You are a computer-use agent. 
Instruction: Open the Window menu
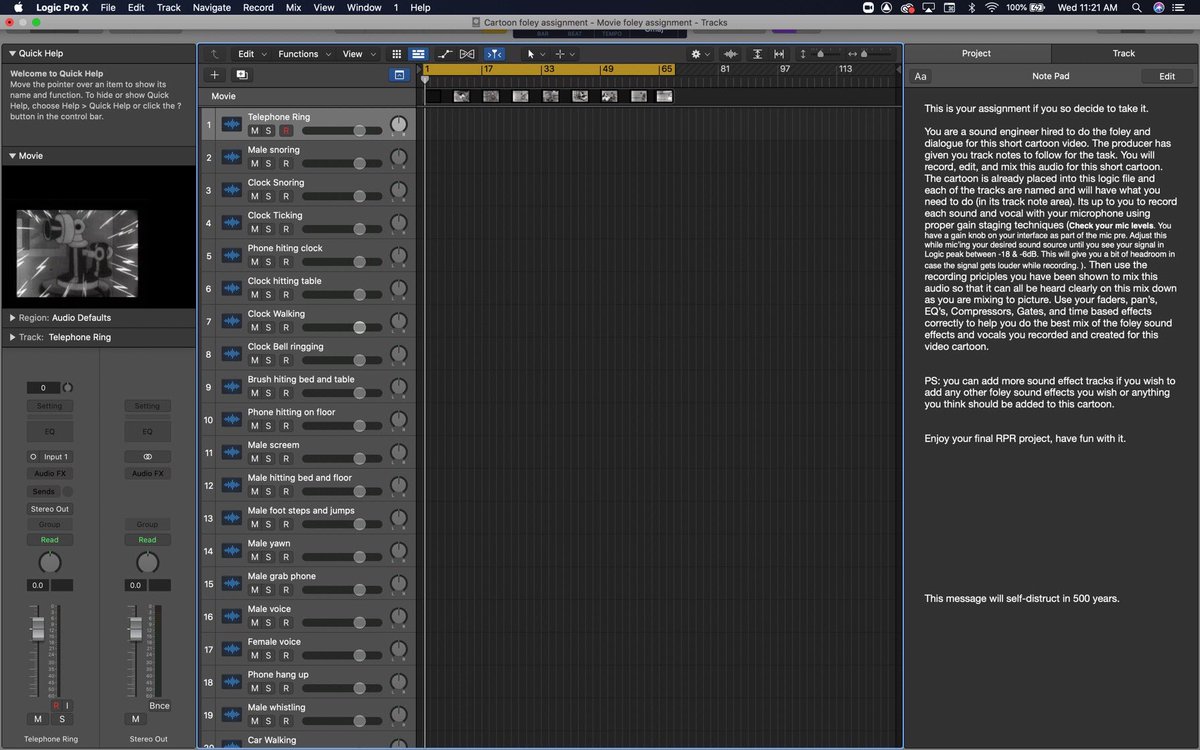tap(363, 7)
